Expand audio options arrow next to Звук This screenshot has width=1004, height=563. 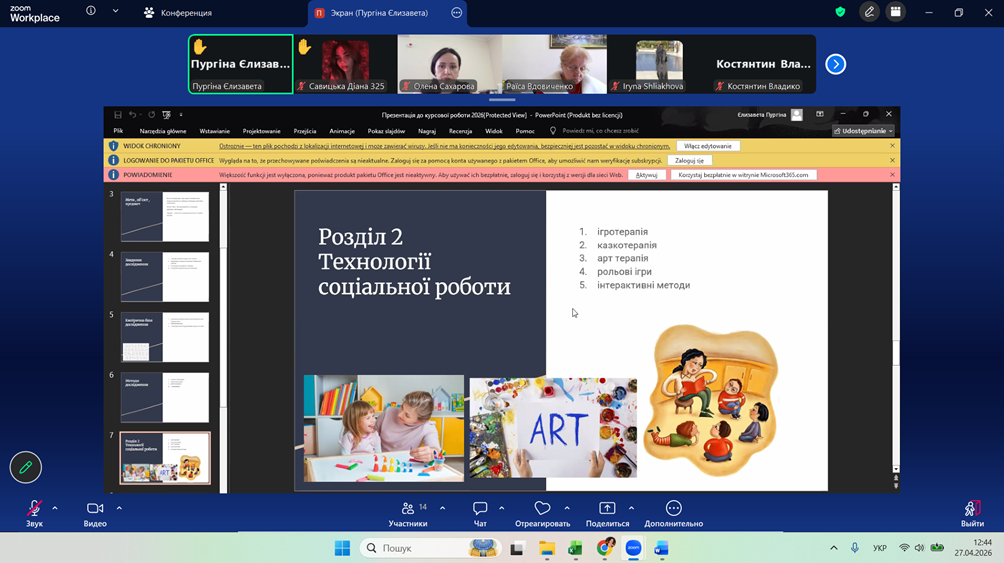(55, 508)
